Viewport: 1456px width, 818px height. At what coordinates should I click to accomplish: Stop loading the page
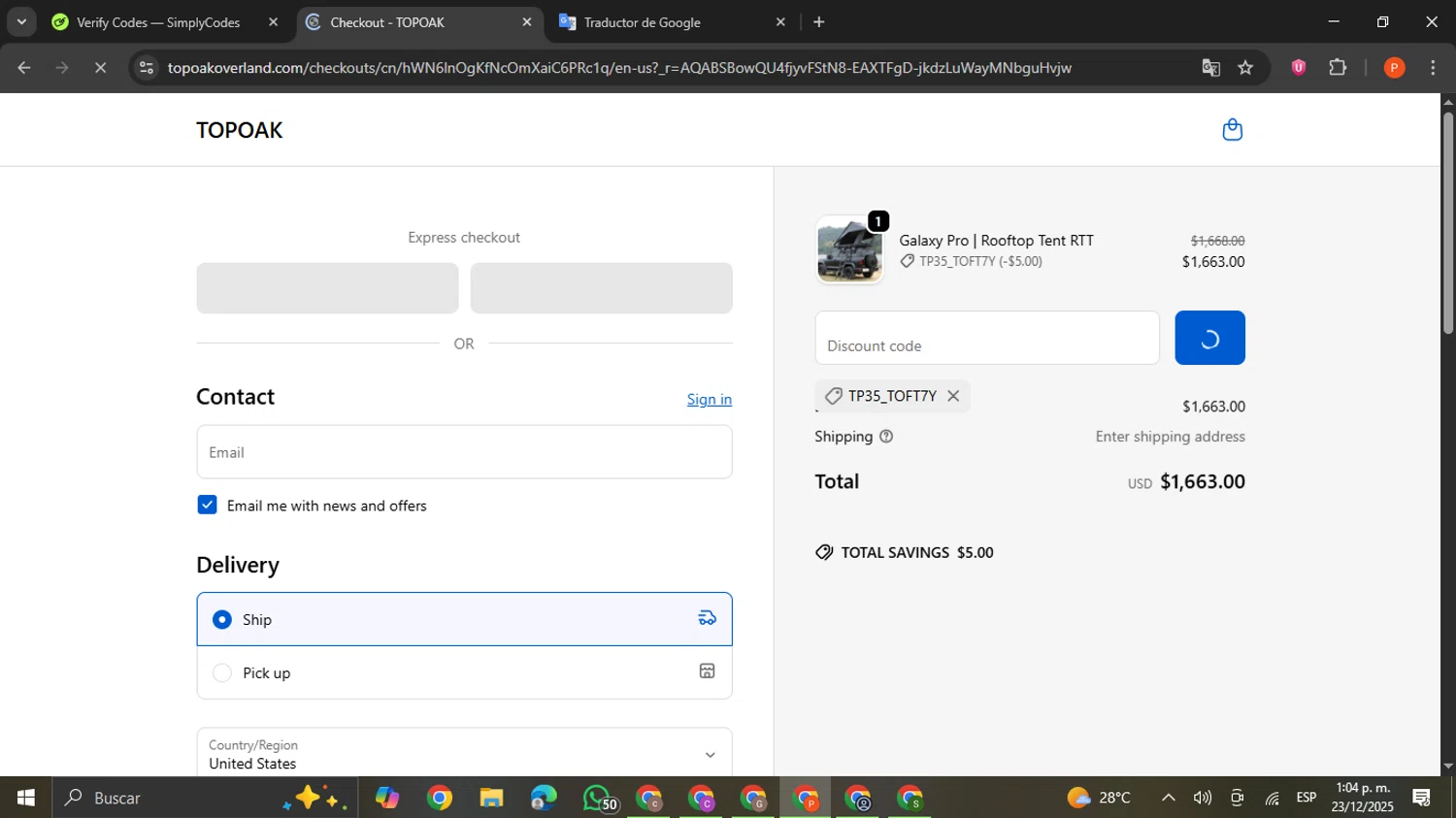point(100,68)
